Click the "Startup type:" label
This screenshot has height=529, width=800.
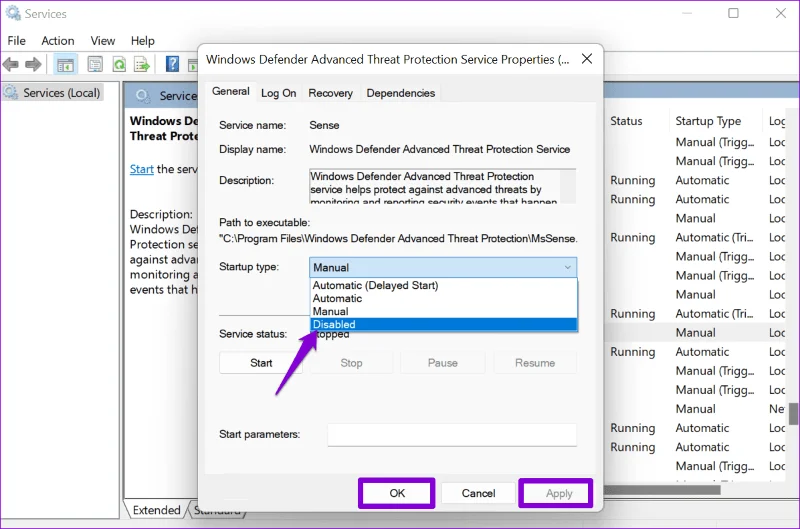[249, 267]
